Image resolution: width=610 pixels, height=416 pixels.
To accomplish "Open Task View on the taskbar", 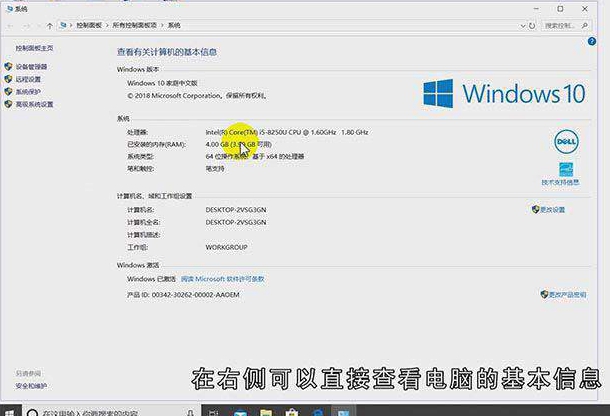I will [x=214, y=412].
